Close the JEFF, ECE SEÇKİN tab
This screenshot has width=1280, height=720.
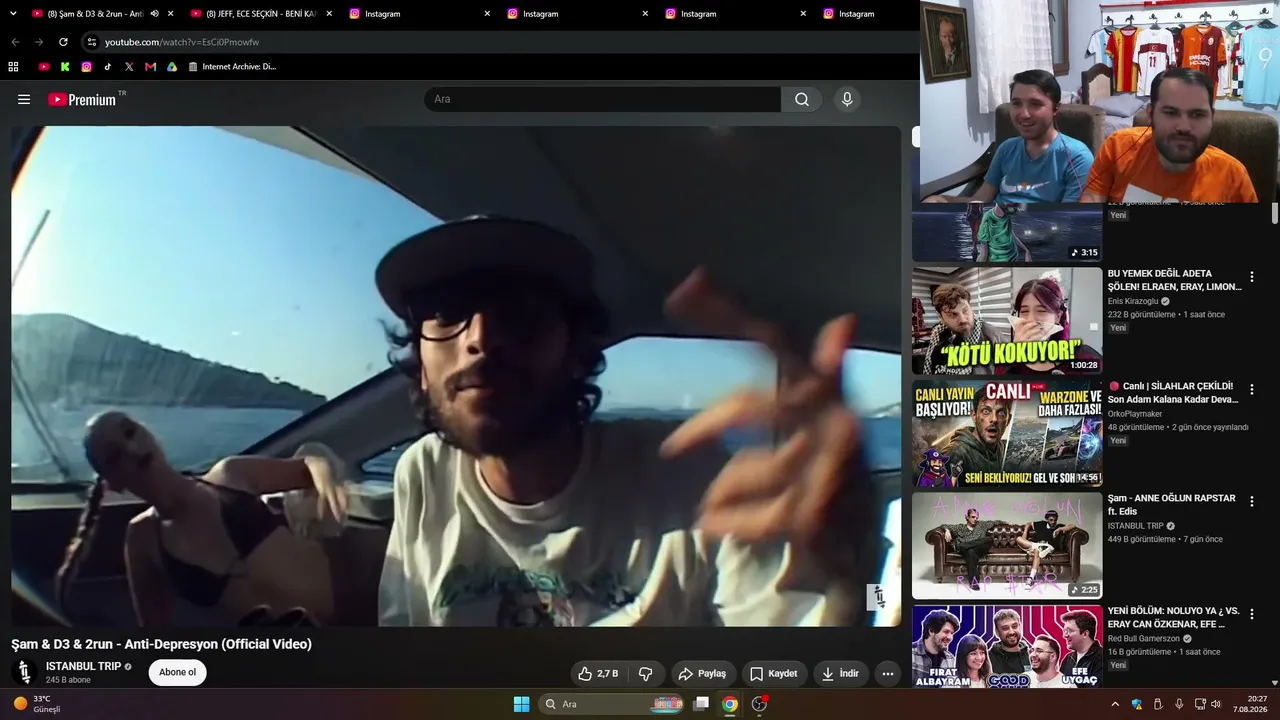point(329,14)
